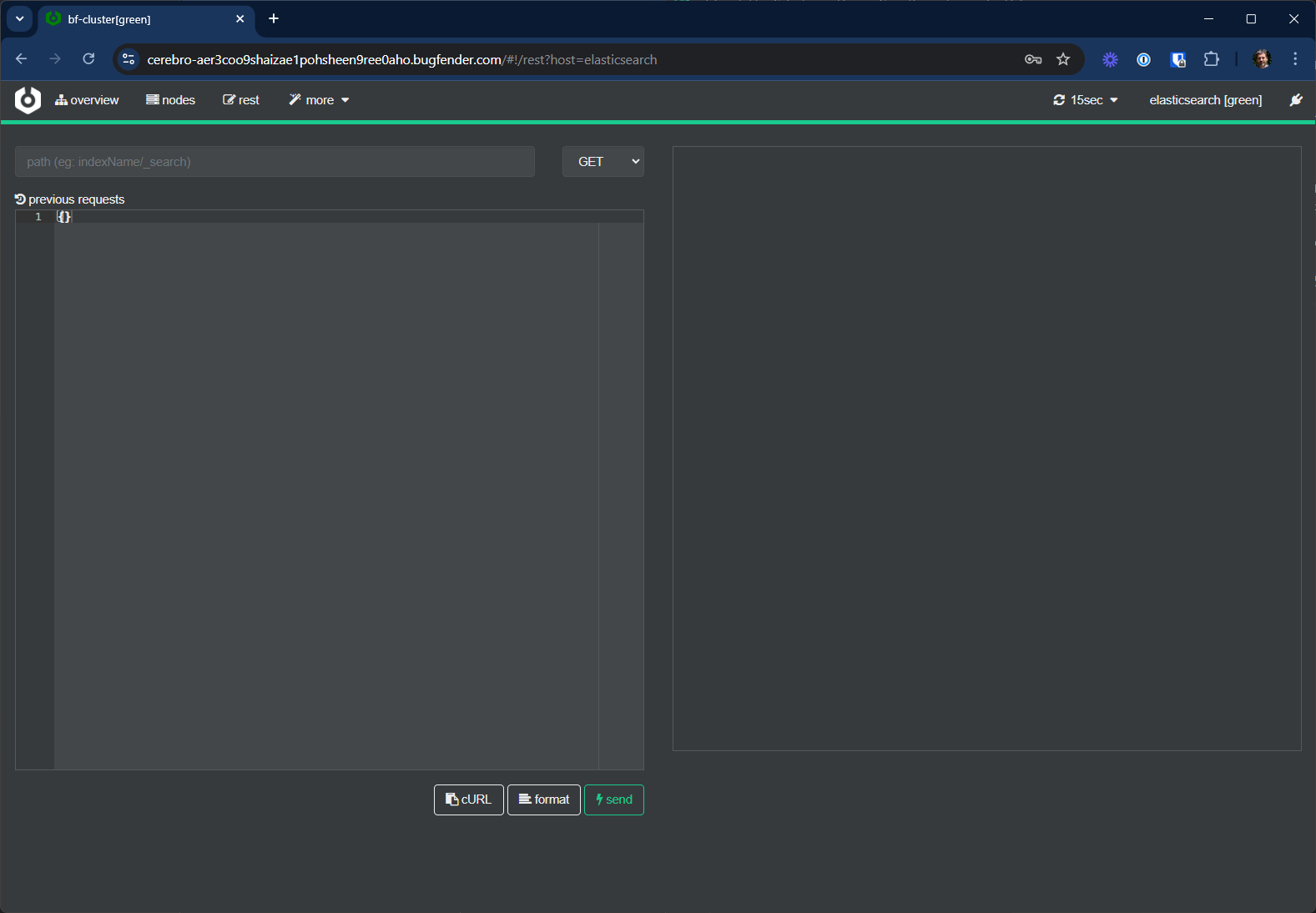Viewport: 1316px width, 913px height.
Task: Format the request body
Action: pos(544,800)
